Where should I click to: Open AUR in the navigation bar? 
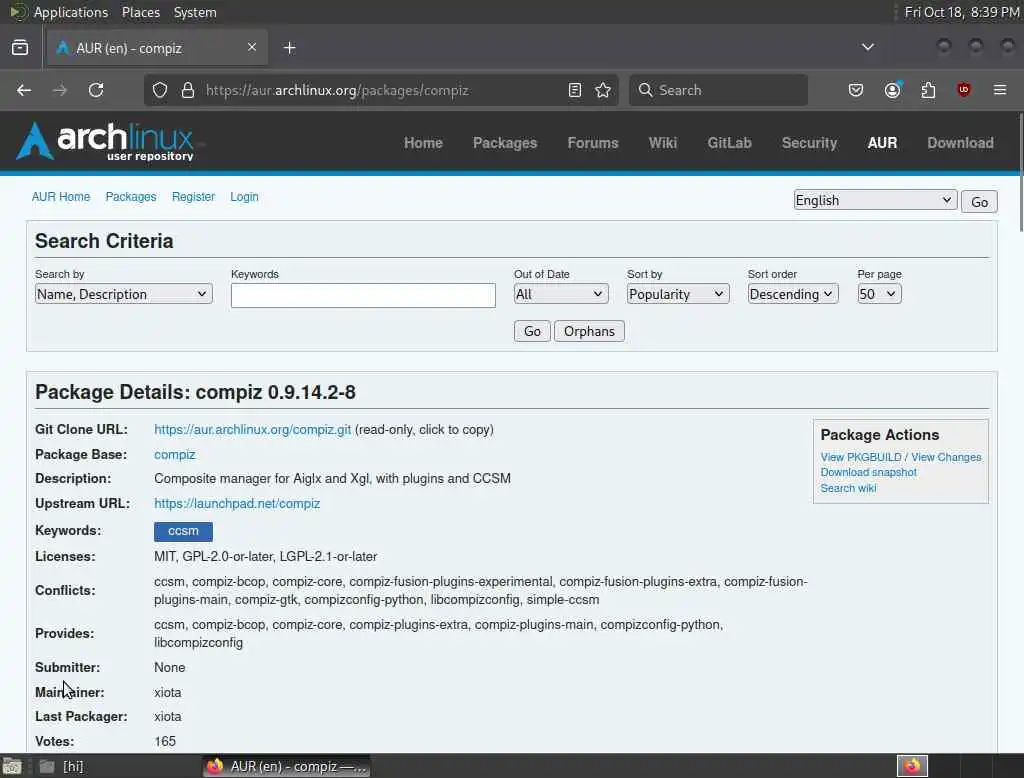(882, 142)
